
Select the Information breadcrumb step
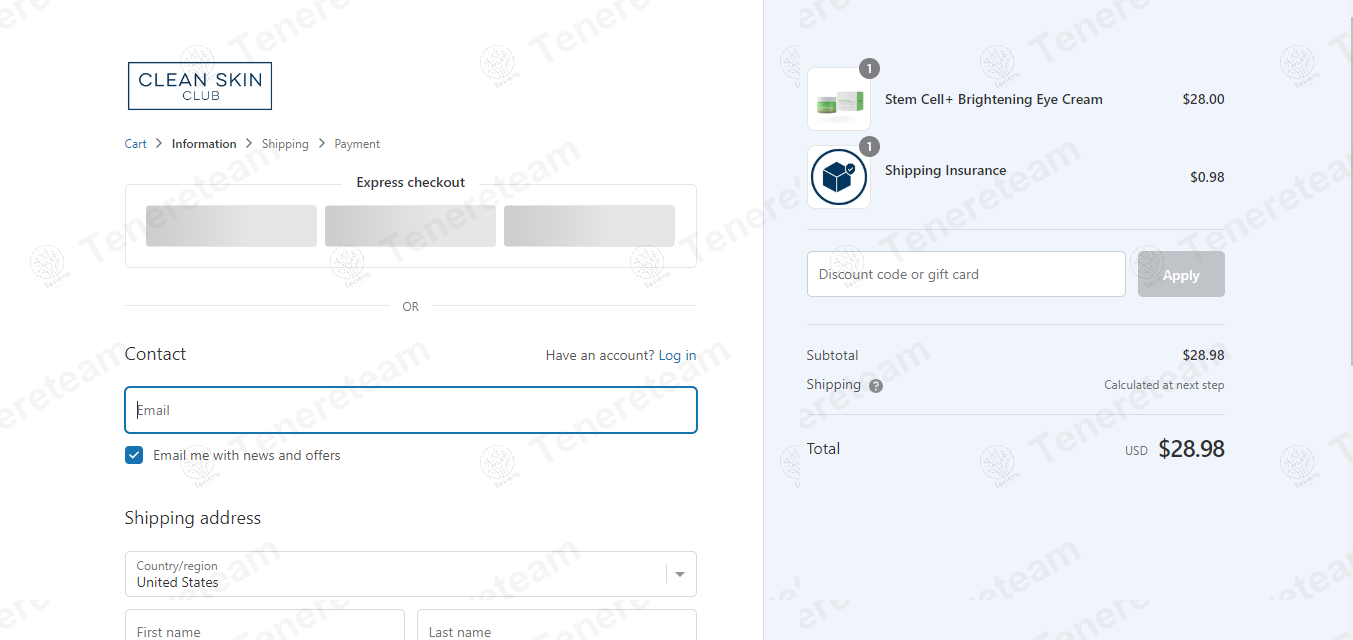pos(204,144)
